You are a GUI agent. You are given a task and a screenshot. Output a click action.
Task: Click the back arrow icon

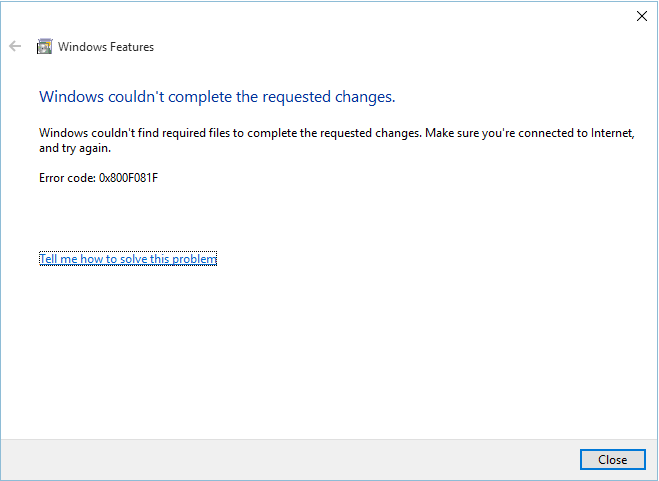(15, 46)
